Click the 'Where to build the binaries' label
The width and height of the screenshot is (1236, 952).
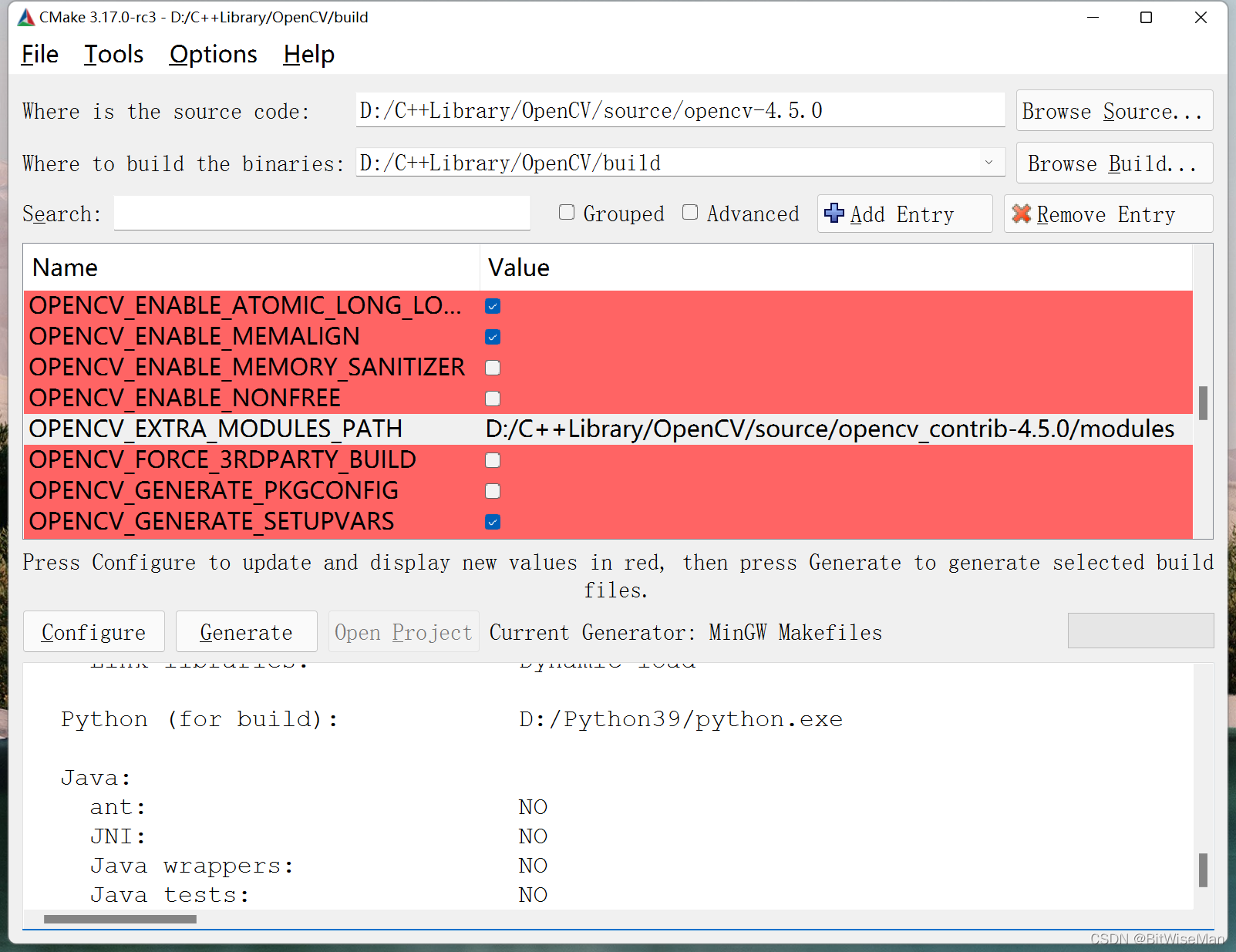[183, 163]
